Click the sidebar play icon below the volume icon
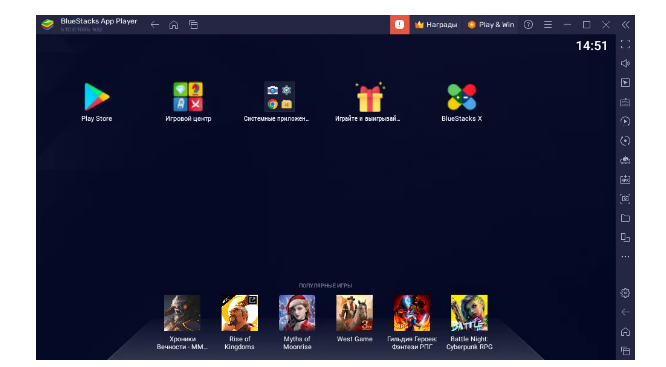Screen dimensions: 666x367 (x=625, y=82)
